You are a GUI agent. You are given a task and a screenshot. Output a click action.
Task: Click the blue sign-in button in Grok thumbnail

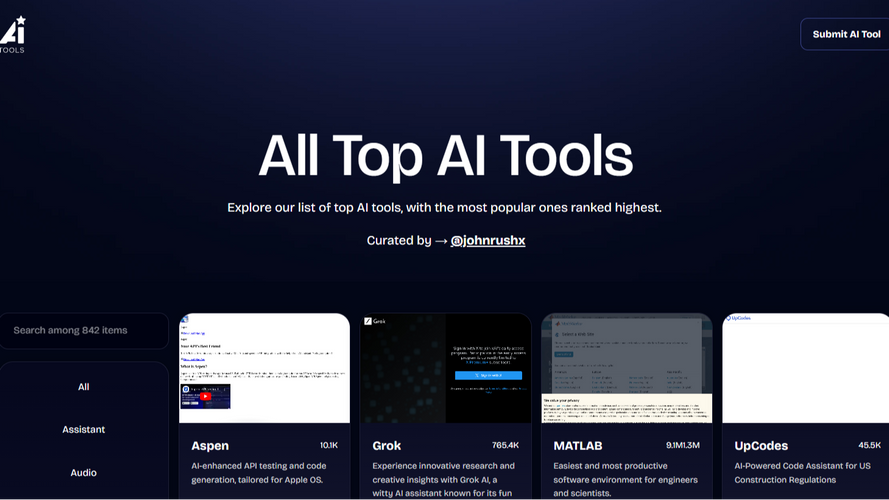[488, 375]
